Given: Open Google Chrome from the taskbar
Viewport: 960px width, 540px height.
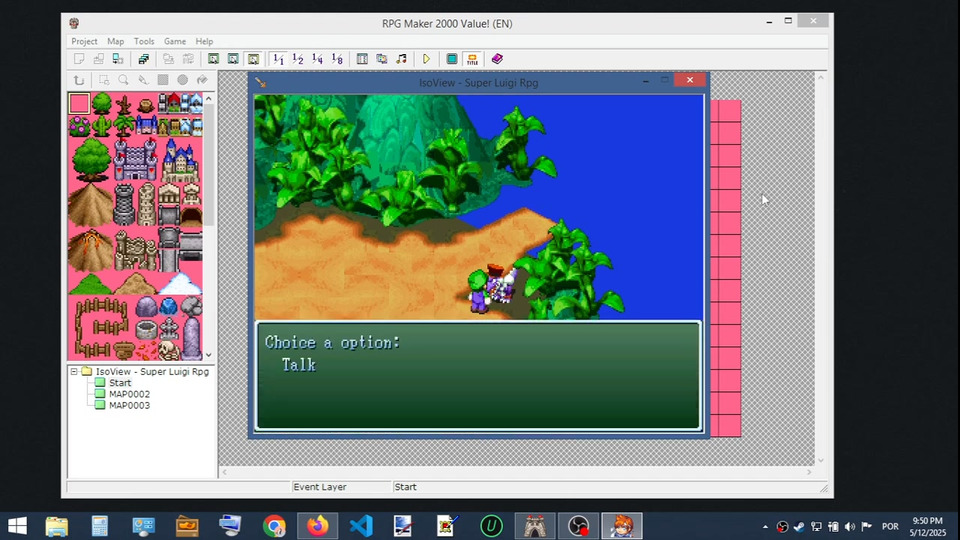Looking at the screenshot, I should [x=274, y=526].
